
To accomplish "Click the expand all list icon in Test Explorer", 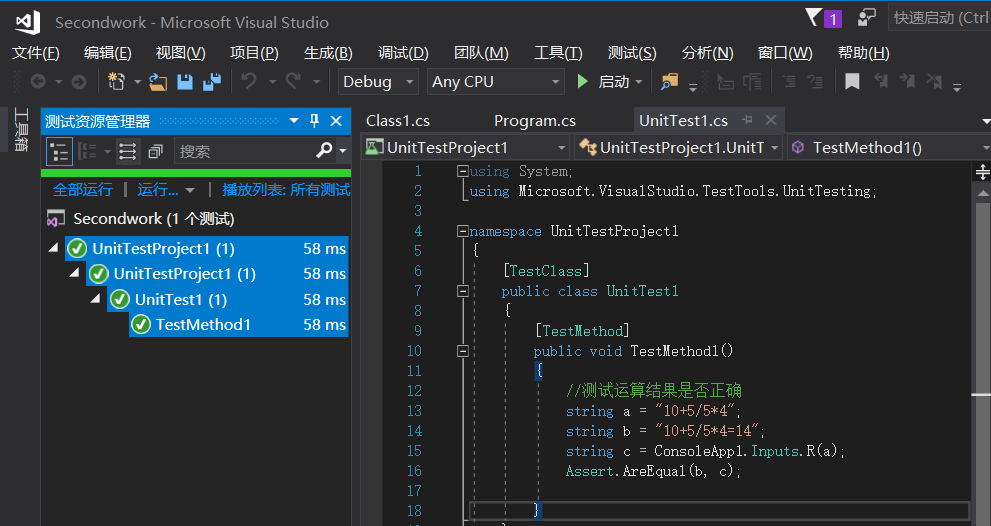I will pos(128,151).
